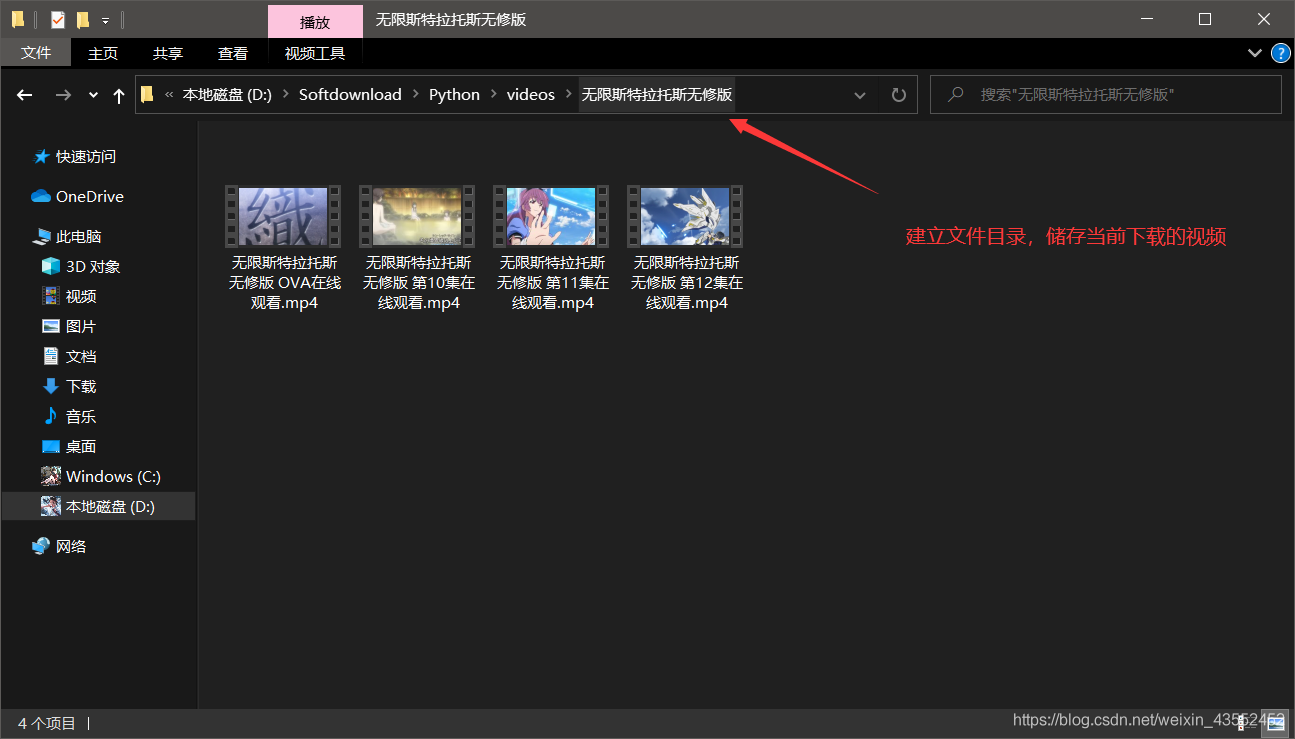Open the 主页 ribbon tab

(103, 53)
